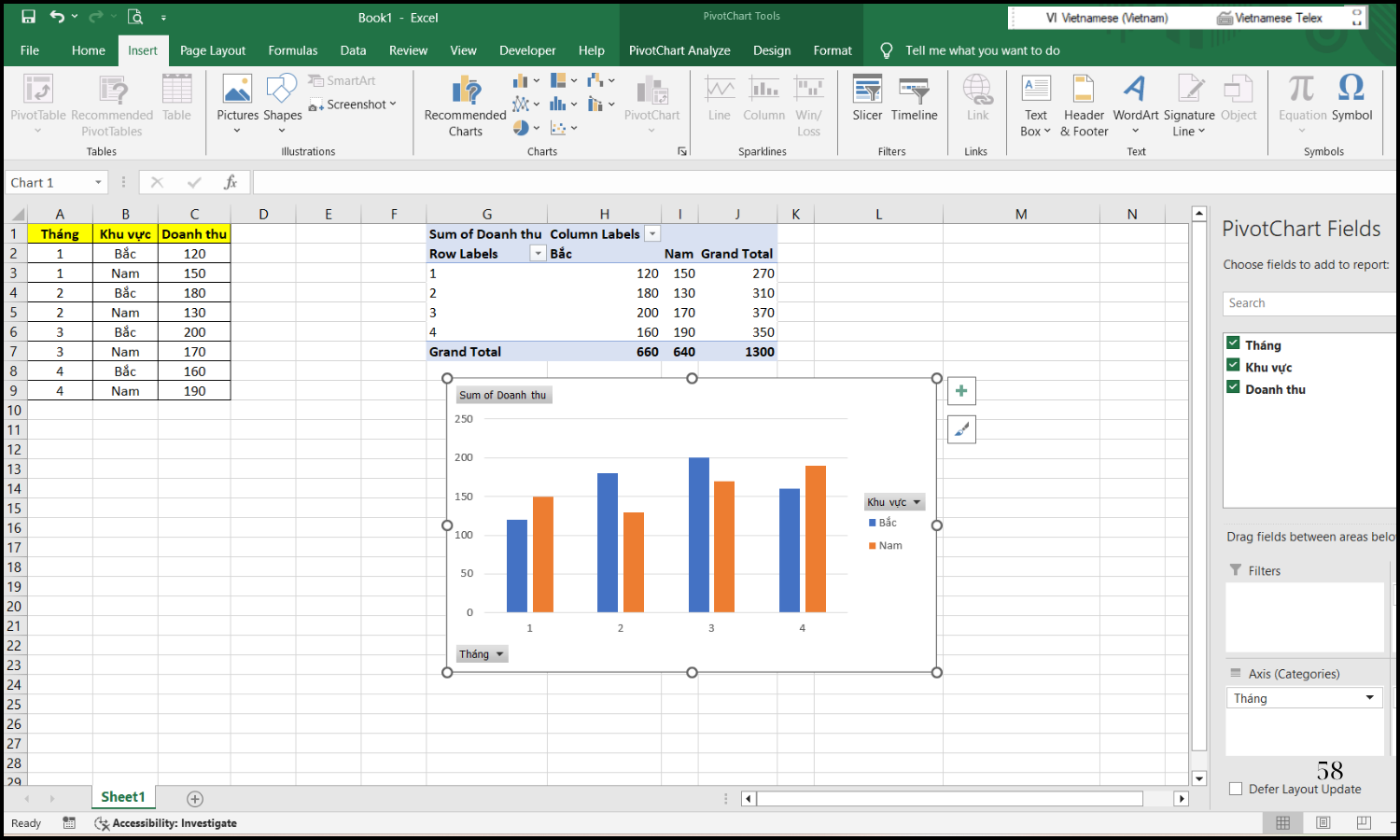Open Recommended Charts
This screenshot has width=1400, height=840.
464,105
